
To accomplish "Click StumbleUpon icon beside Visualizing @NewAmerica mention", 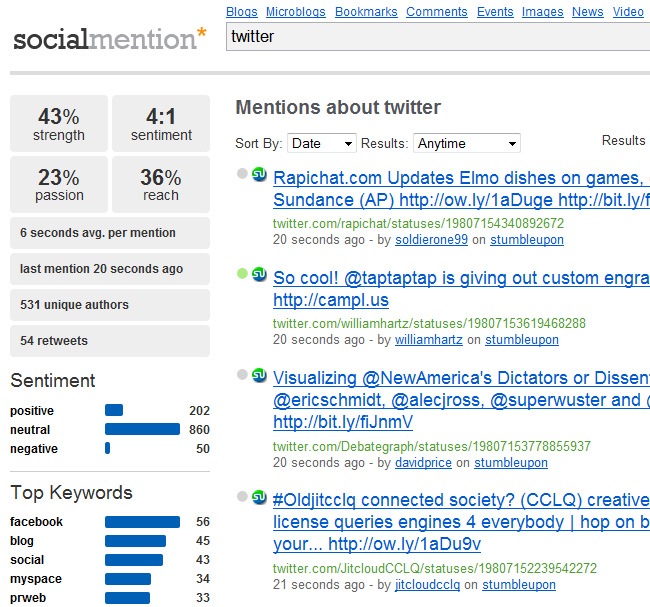I will [259, 374].
